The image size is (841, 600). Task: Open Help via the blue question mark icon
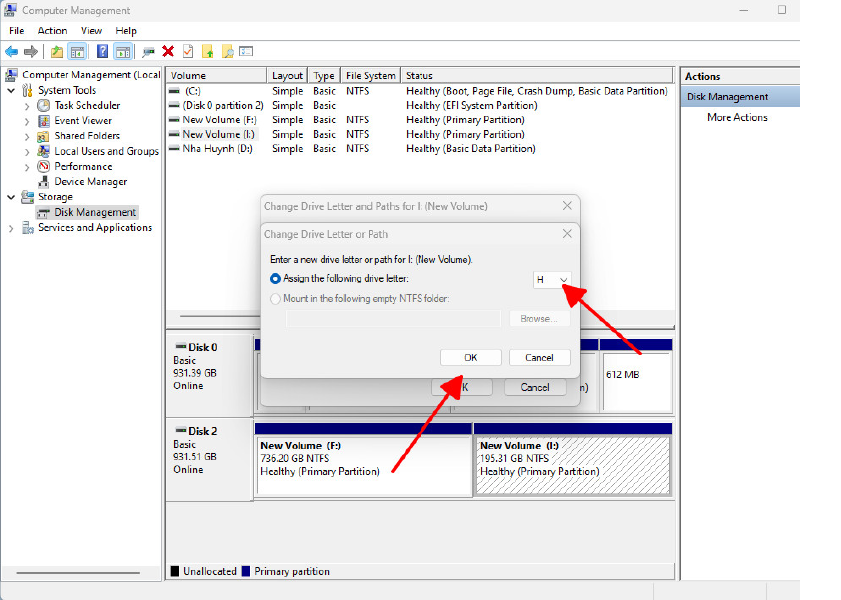pyautogui.click(x=102, y=51)
